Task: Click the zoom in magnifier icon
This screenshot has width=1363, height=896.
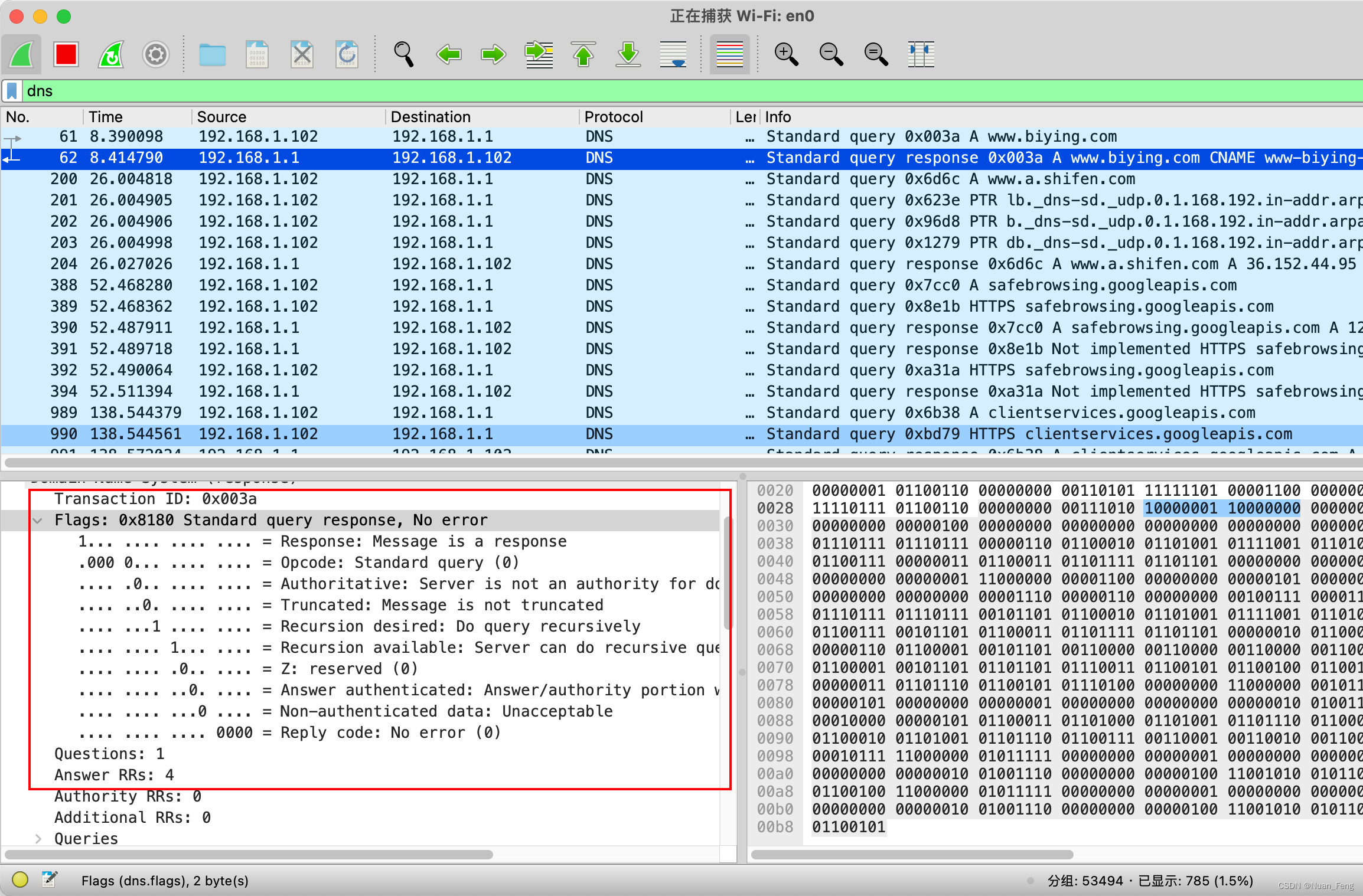Action: tap(785, 55)
